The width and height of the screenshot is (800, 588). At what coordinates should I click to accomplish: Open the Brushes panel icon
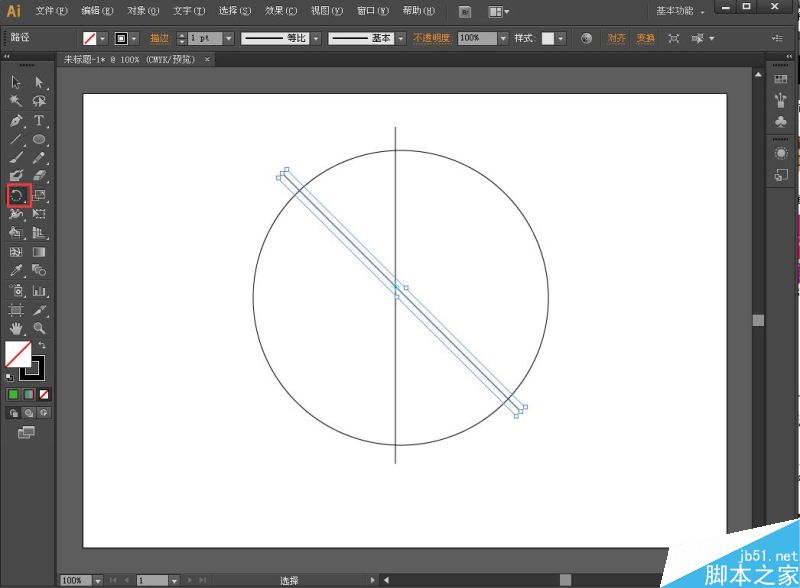coord(781,100)
